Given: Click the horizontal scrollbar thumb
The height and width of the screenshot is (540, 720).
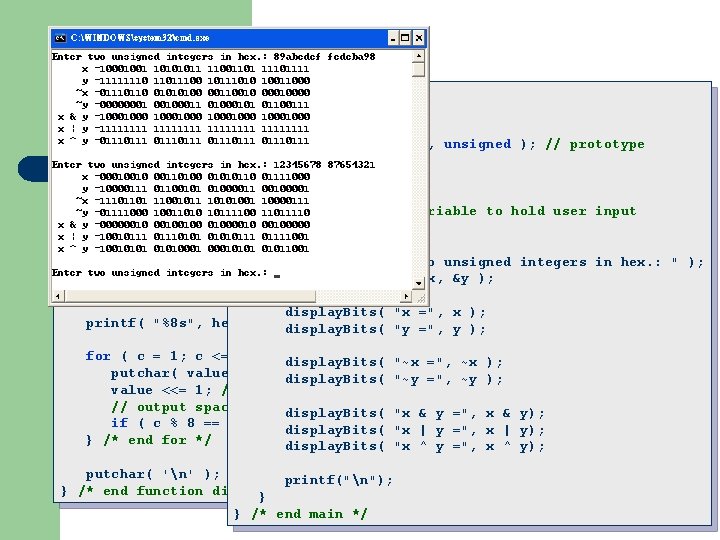Looking at the screenshot, I should pos(190,296).
